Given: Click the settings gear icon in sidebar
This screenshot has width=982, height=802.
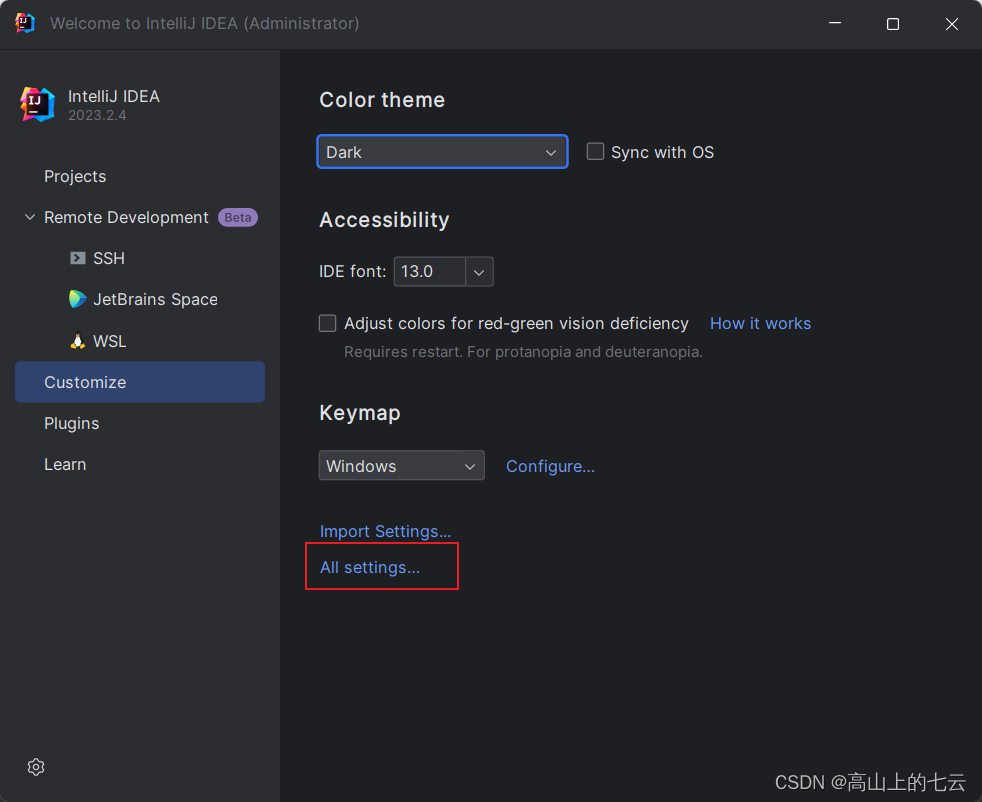Looking at the screenshot, I should click(36, 766).
